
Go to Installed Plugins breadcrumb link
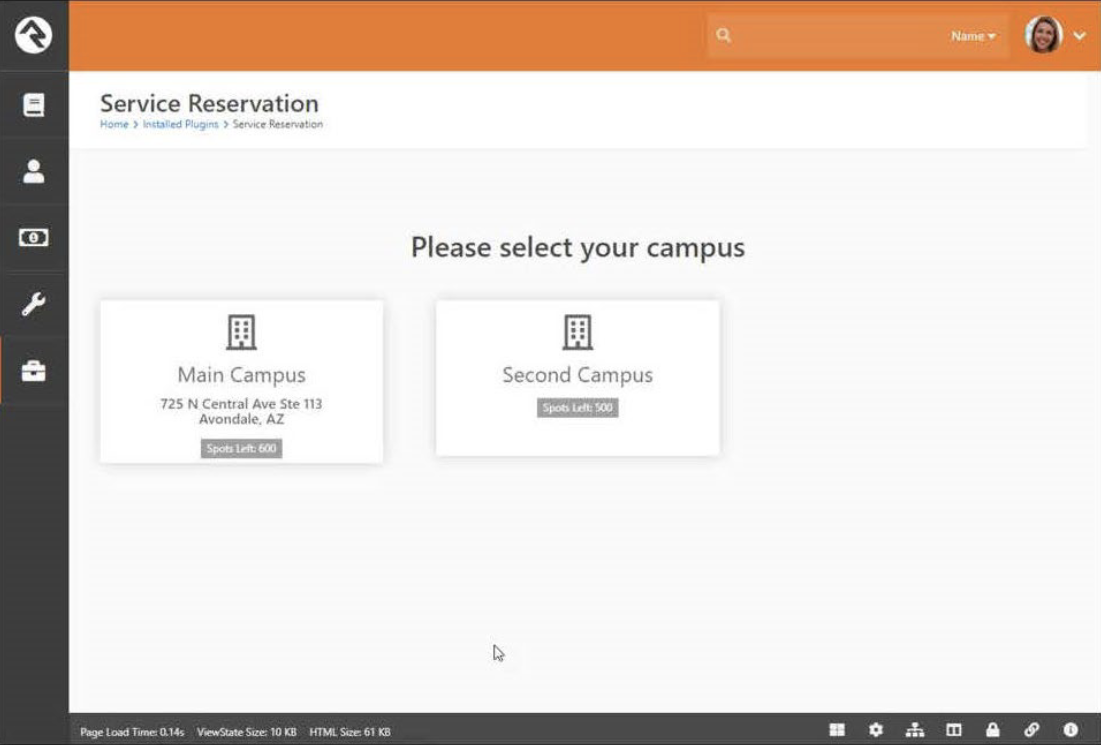pos(180,125)
